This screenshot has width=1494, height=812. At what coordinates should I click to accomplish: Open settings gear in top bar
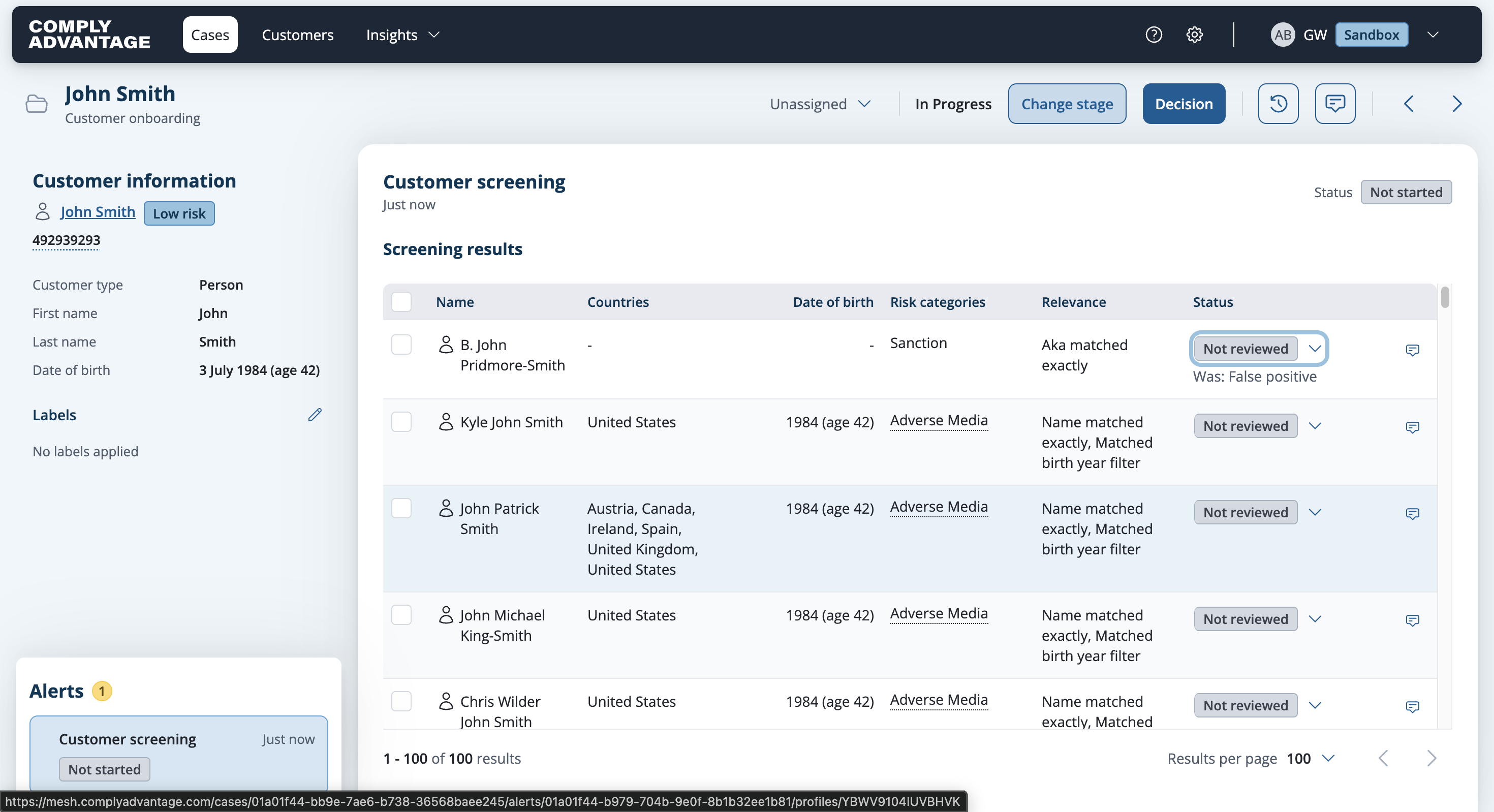coord(1194,35)
